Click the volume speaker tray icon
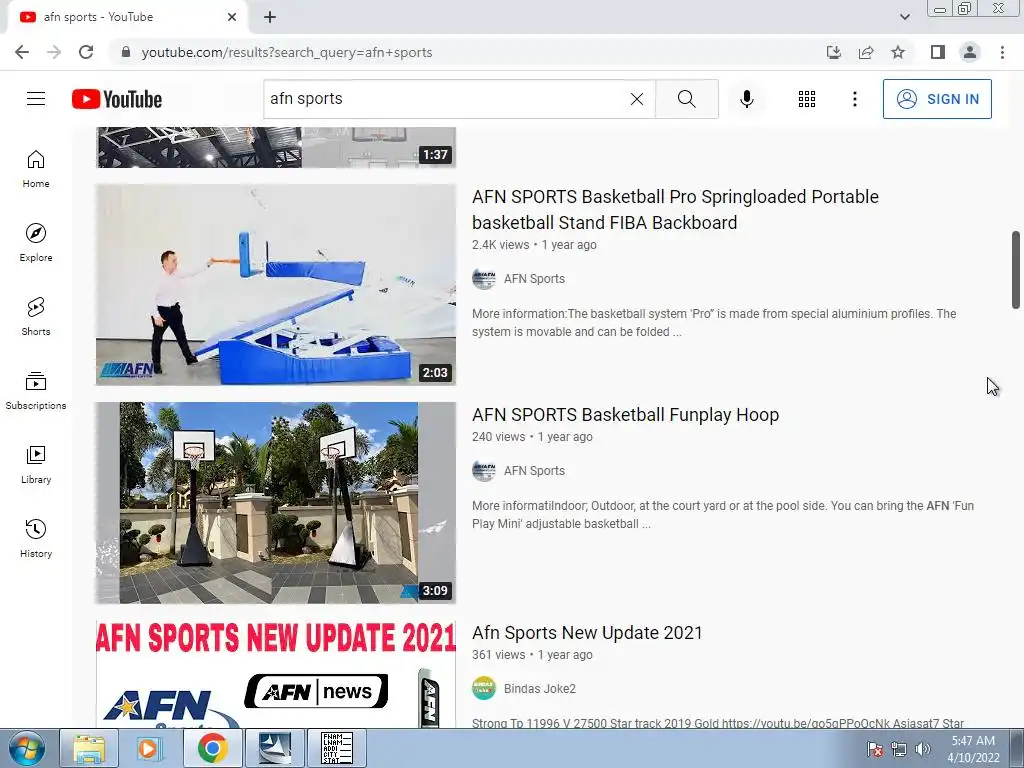The height and width of the screenshot is (768, 1024). [x=922, y=749]
